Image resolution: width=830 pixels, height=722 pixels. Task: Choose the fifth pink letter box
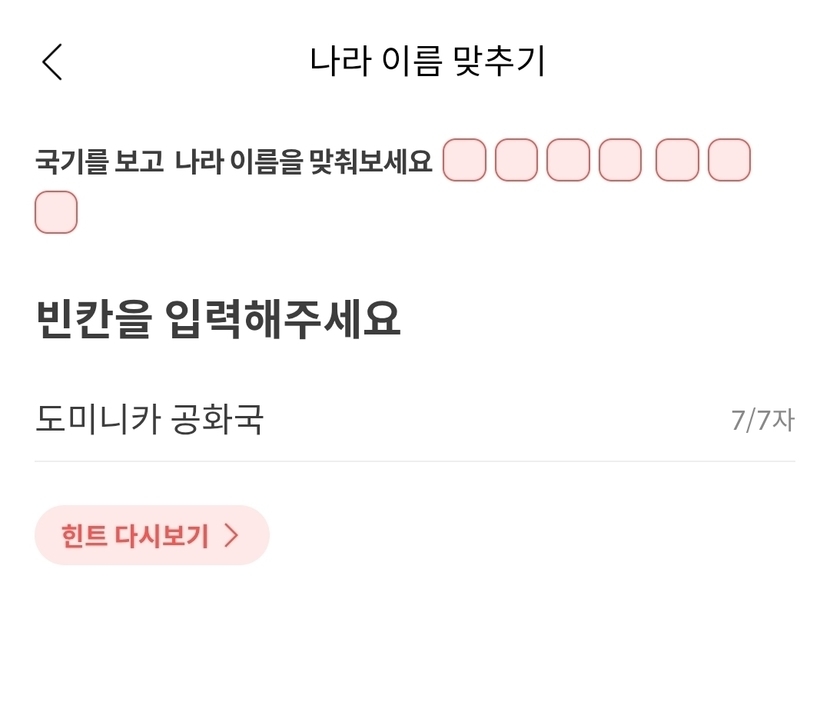(677, 160)
